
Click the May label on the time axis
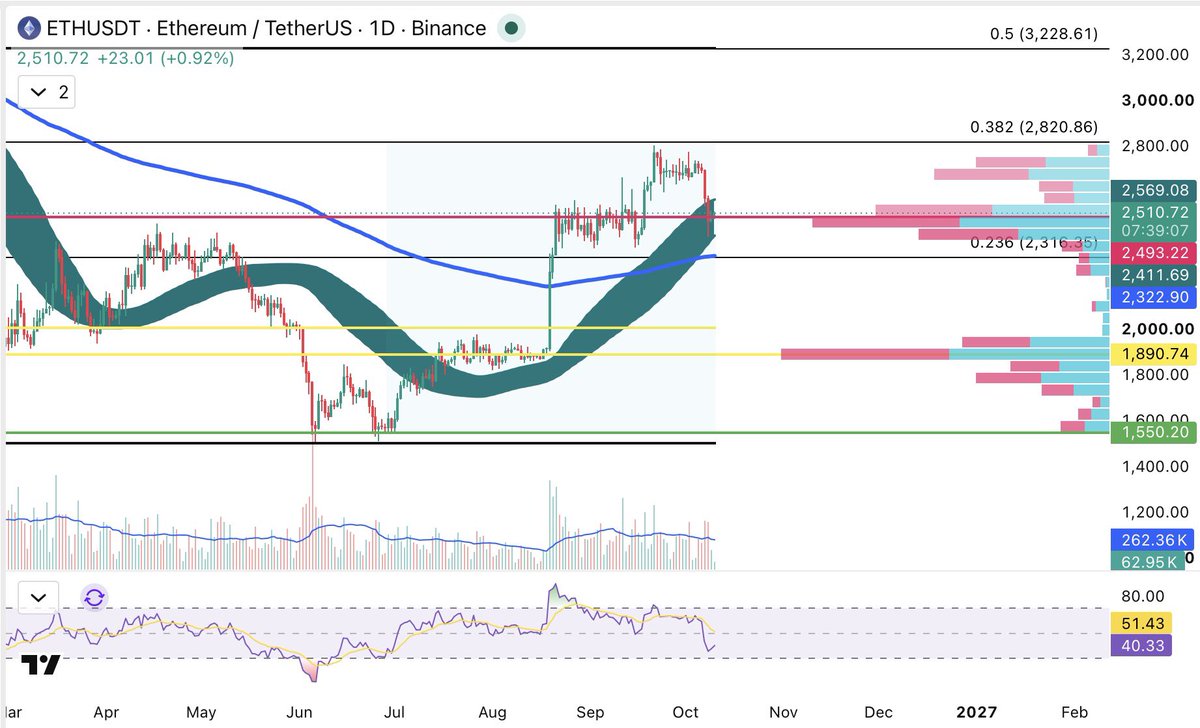pos(201,712)
